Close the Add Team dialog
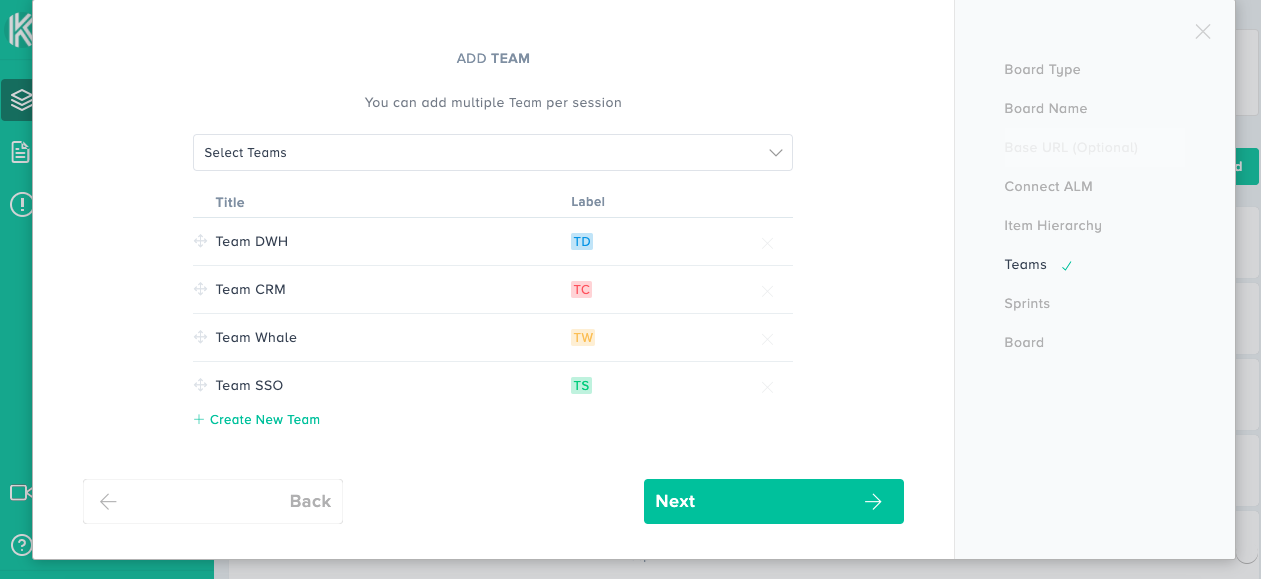 [1203, 32]
